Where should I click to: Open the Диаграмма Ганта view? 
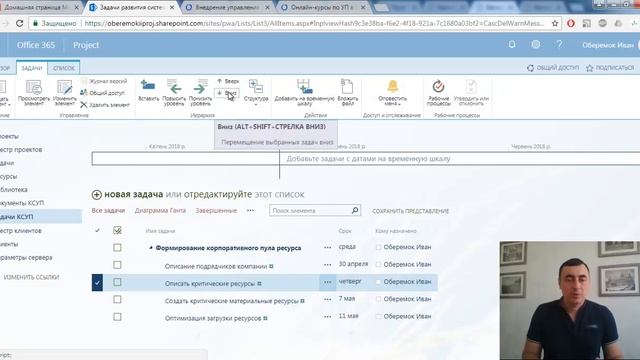[x=160, y=211]
